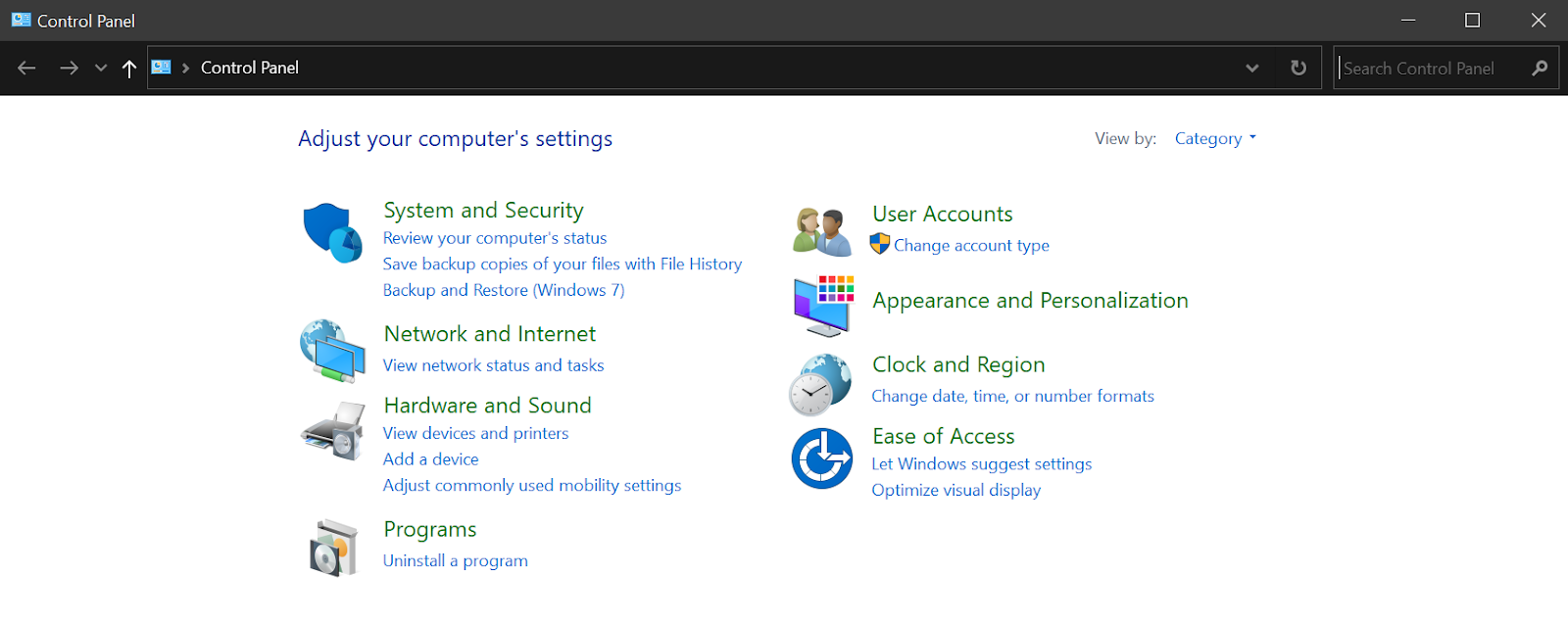
Task: Open Appearance and Personalization heading
Action: tap(1030, 300)
